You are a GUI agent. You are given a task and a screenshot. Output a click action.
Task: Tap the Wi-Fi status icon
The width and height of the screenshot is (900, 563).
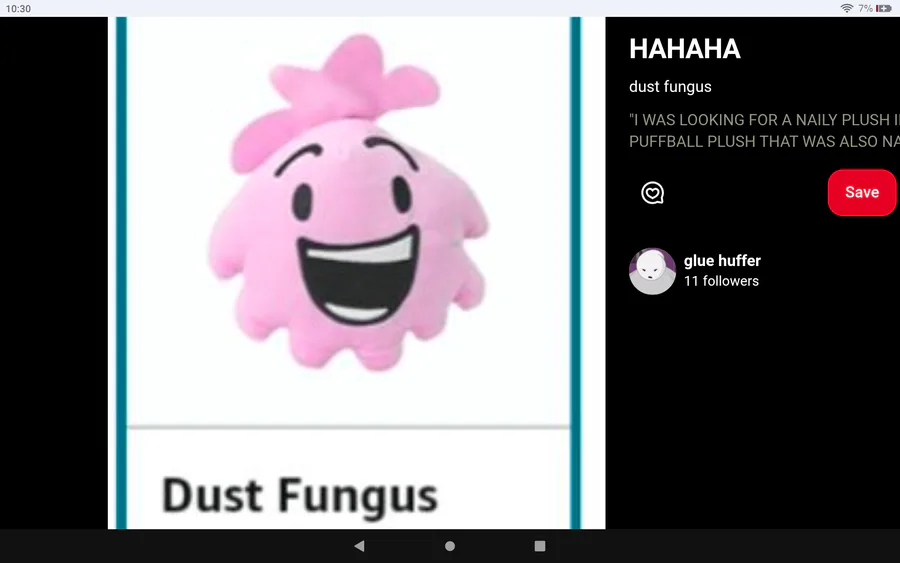846,8
